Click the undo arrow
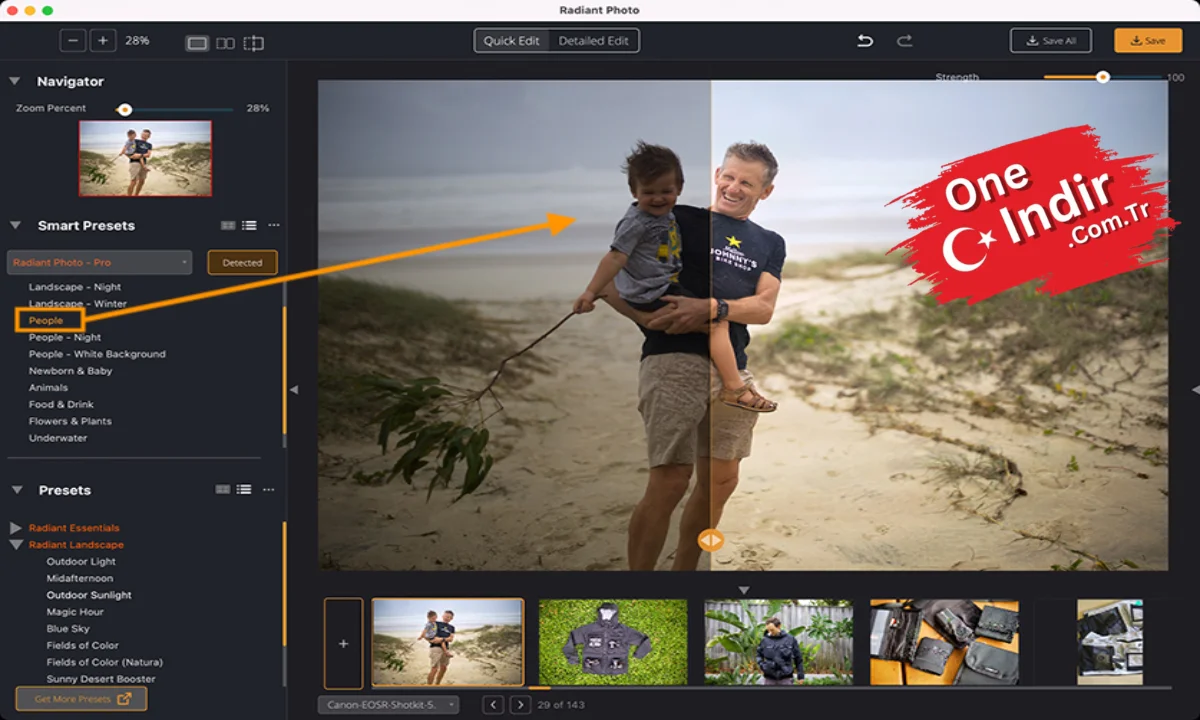Screen dimensions: 1200x720 coord(865,41)
